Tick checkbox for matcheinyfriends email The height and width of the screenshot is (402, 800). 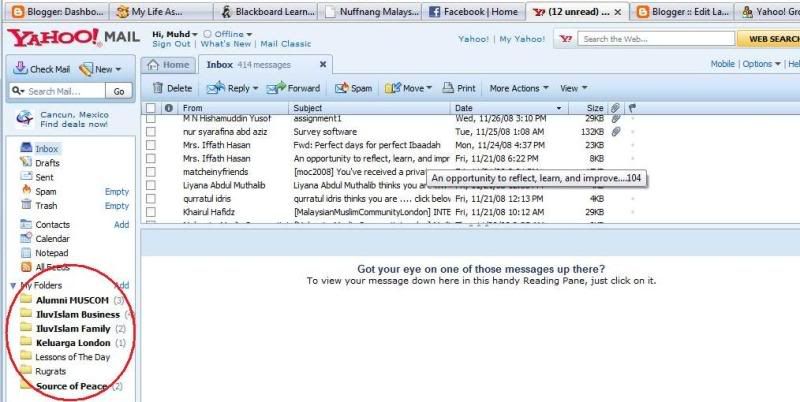(x=151, y=171)
